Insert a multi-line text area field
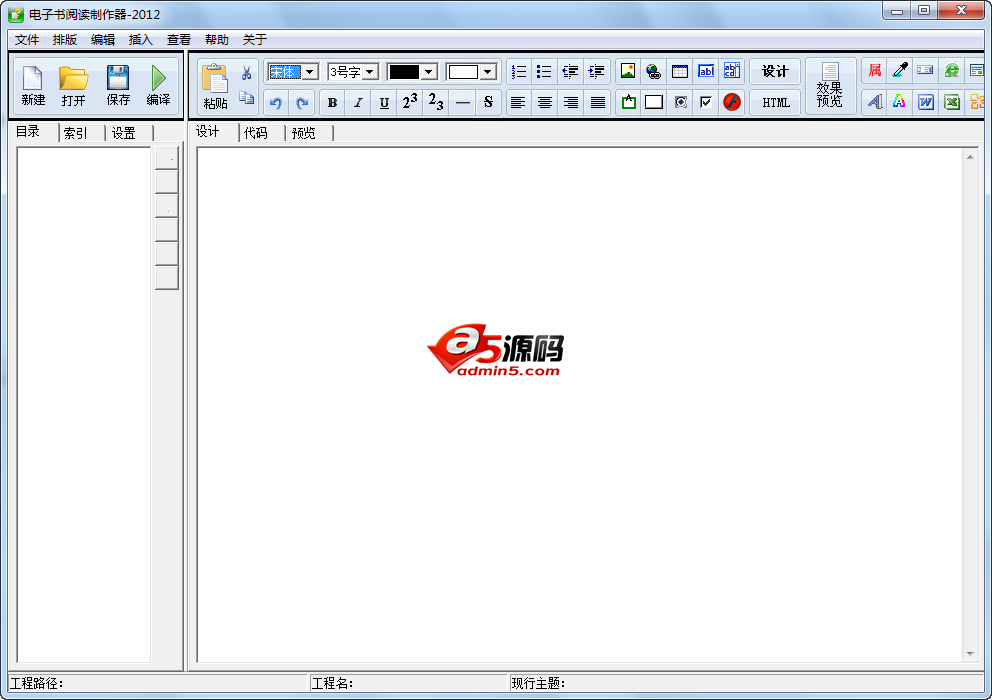992x700 pixels. [x=731, y=71]
